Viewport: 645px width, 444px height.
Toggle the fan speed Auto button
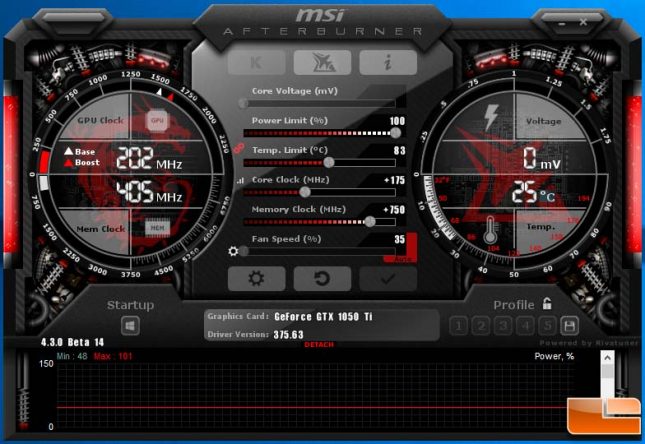tap(400, 259)
